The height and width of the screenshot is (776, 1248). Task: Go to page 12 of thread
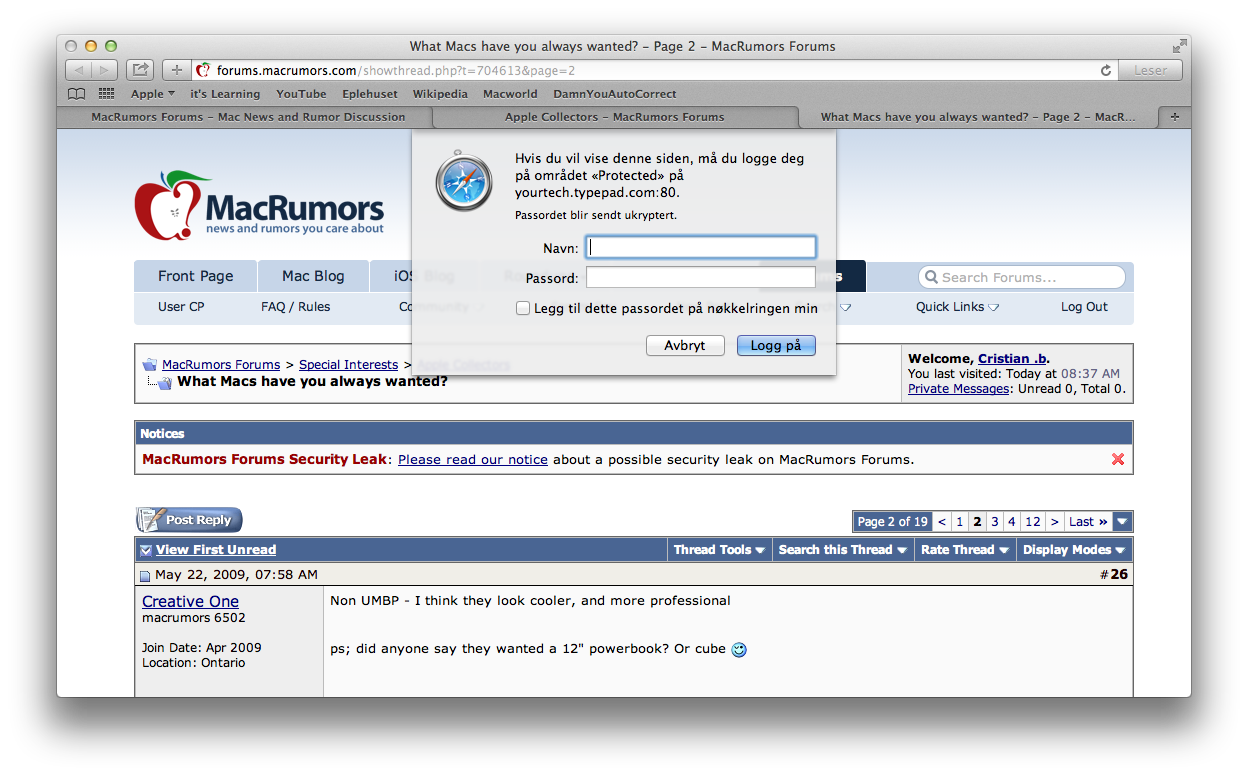click(1033, 521)
